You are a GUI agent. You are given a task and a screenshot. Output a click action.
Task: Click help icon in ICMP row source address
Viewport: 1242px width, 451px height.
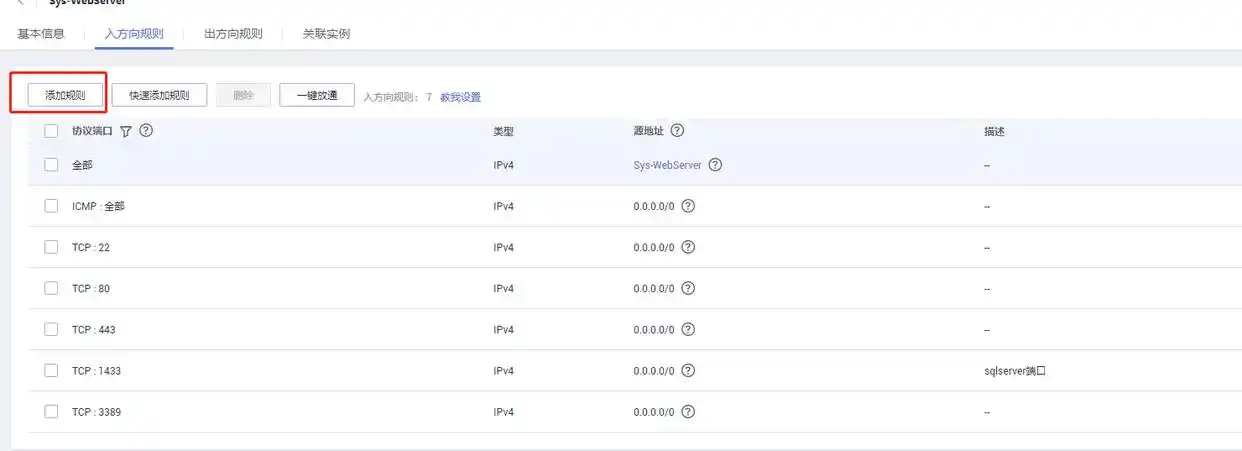point(688,206)
